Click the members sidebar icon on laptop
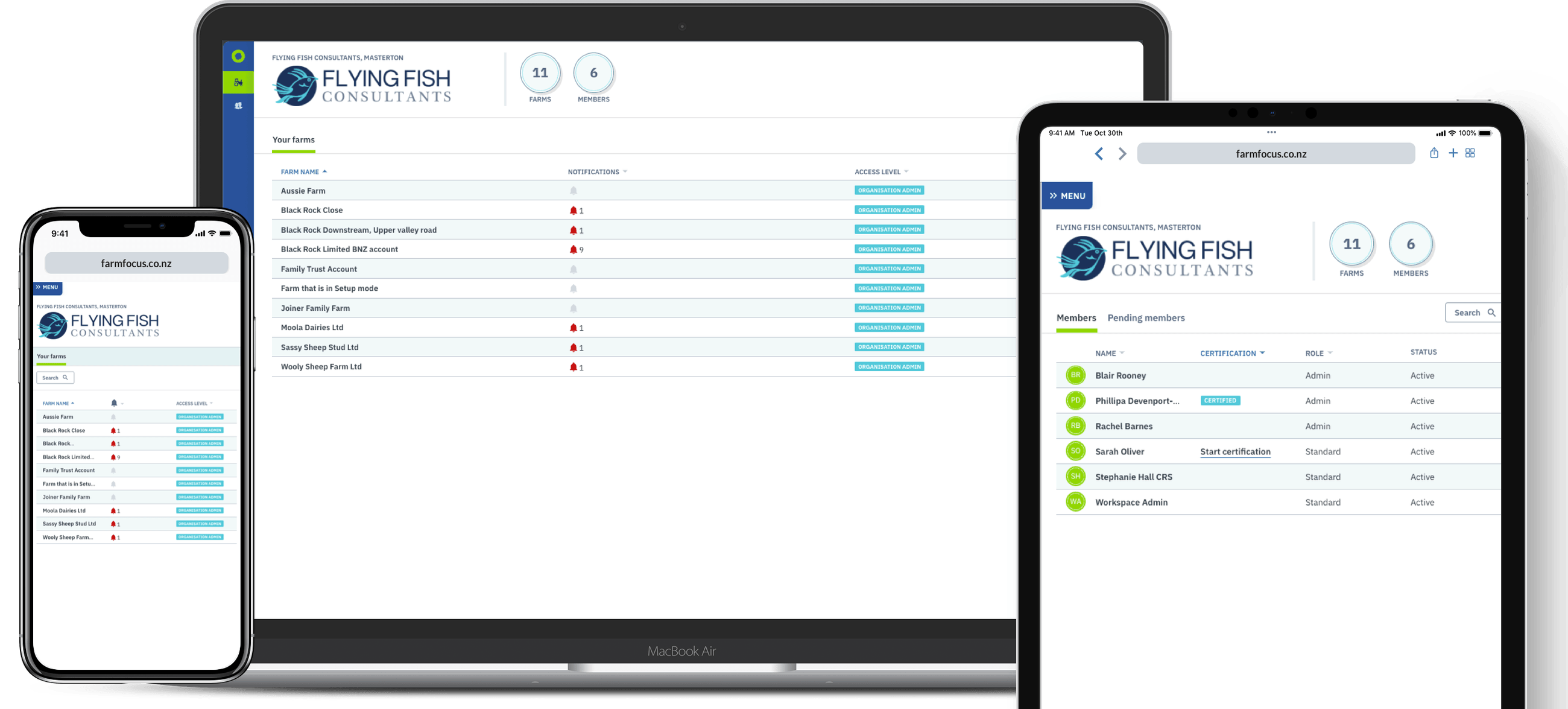 coord(238,106)
